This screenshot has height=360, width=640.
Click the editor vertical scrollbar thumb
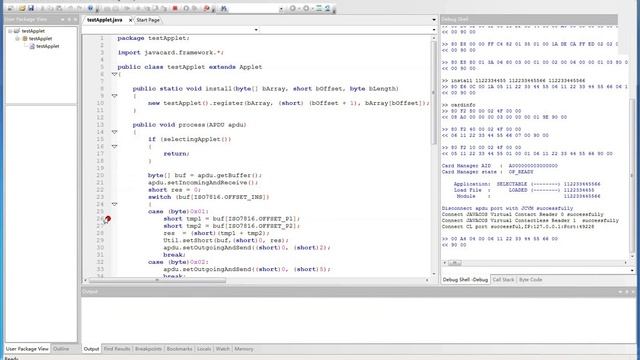433,93
